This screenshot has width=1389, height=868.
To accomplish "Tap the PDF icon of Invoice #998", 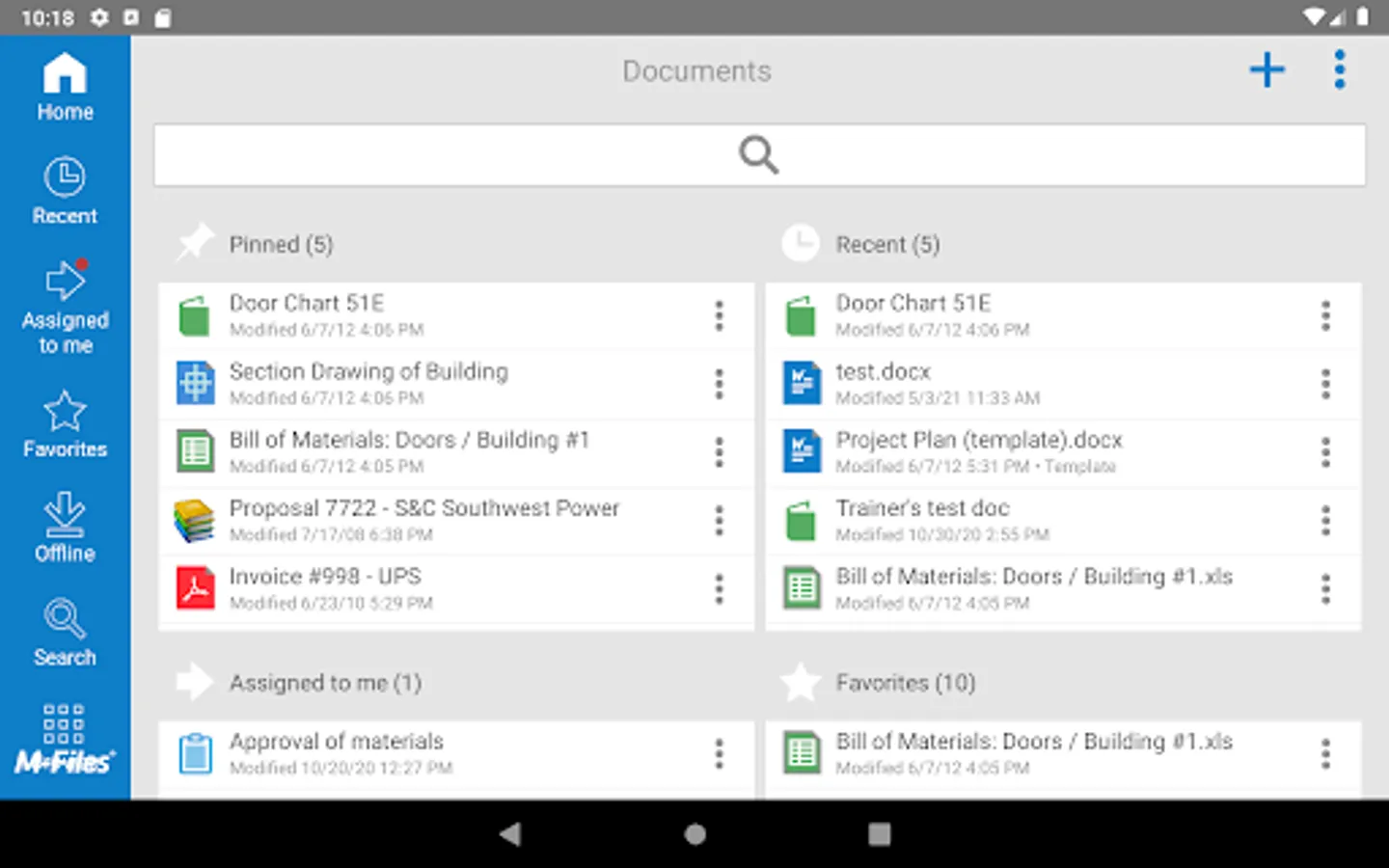I will point(195,589).
